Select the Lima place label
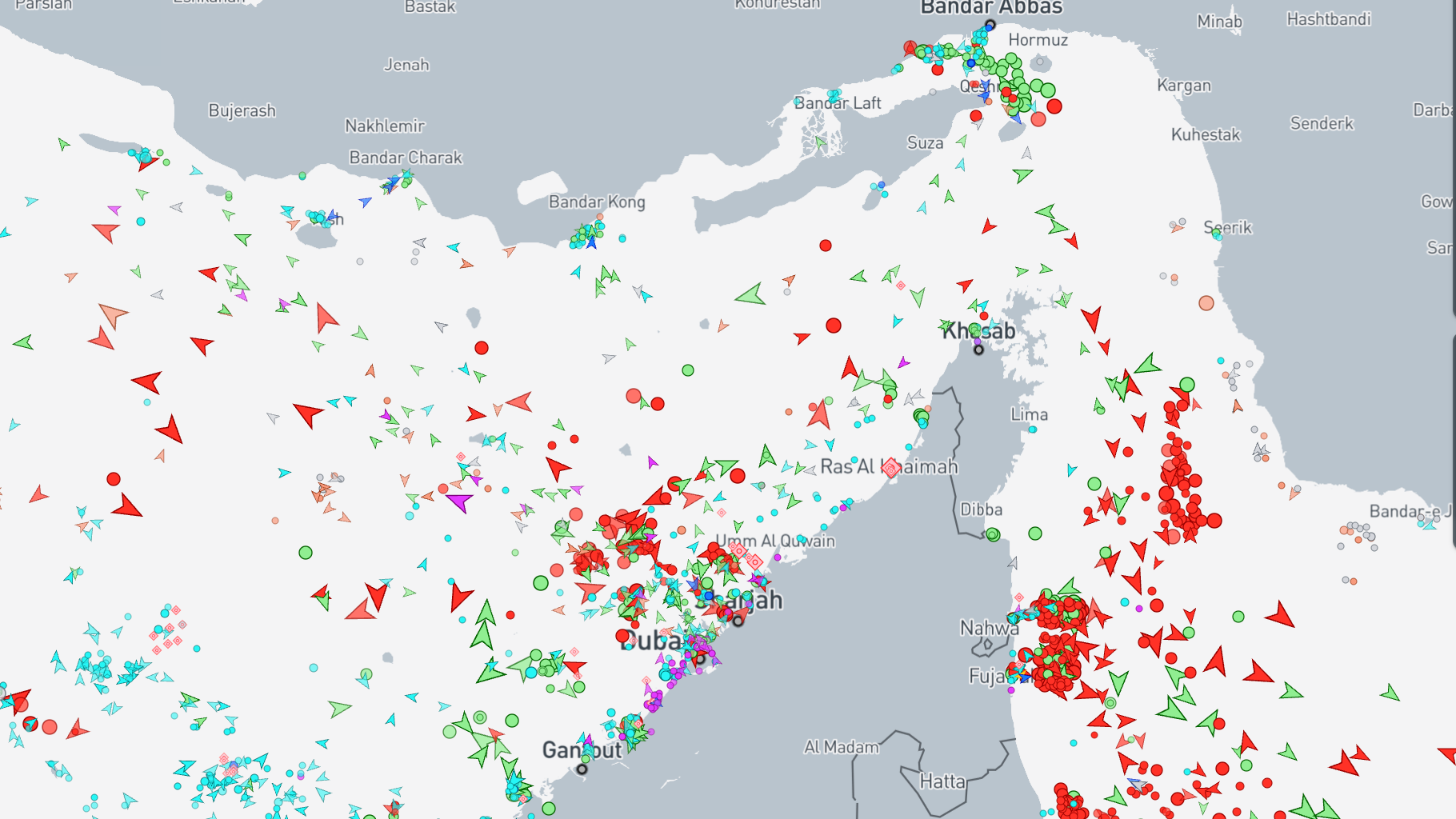 pos(1029,414)
